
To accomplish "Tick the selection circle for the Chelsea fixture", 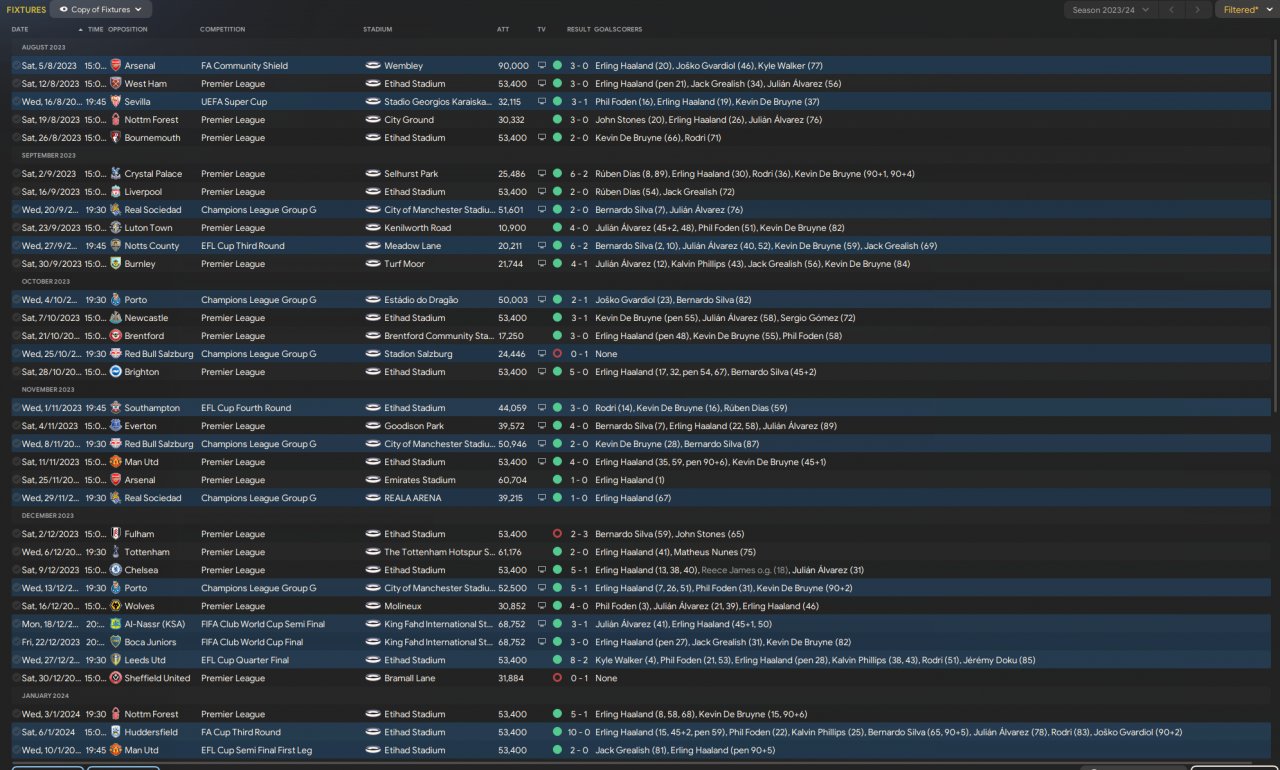I will click(x=16, y=570).
